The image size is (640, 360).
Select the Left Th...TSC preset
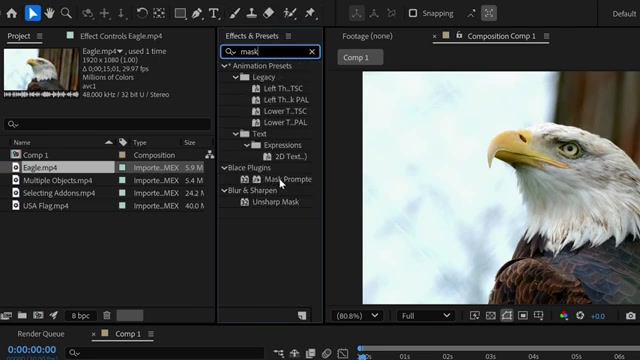[x=283, y=89]
